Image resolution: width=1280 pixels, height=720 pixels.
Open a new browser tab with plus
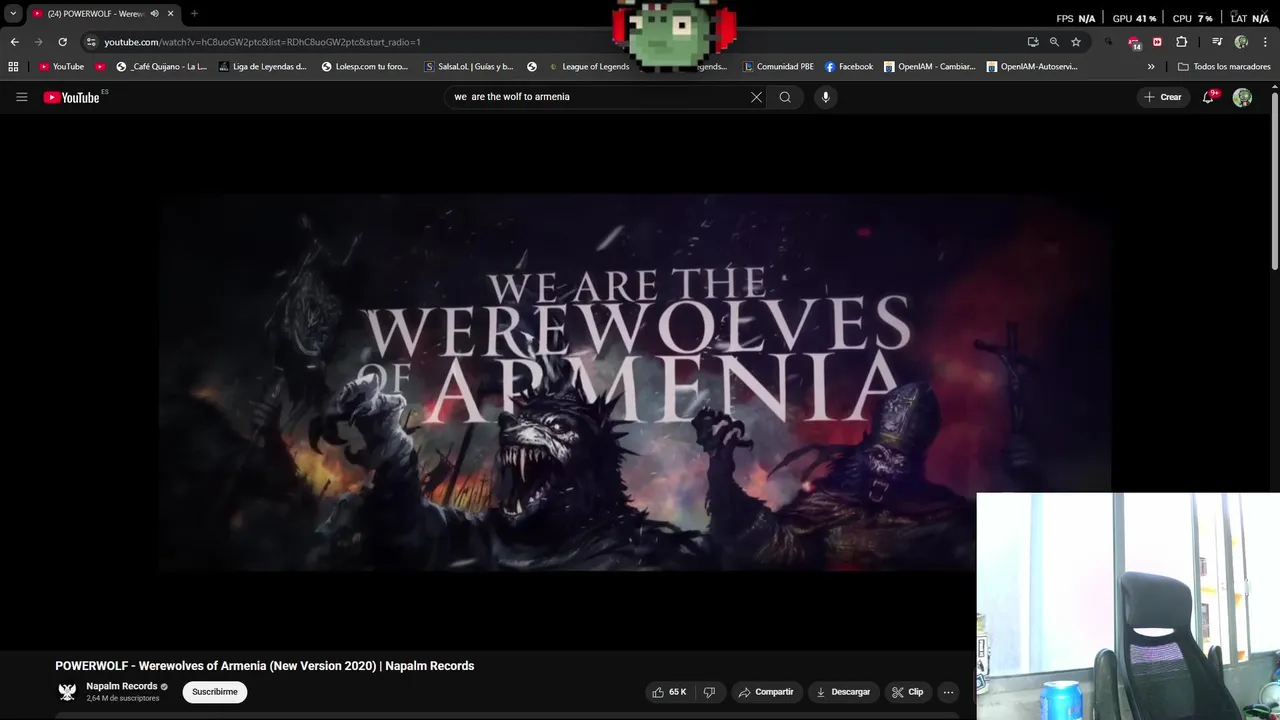click(194, 14)
